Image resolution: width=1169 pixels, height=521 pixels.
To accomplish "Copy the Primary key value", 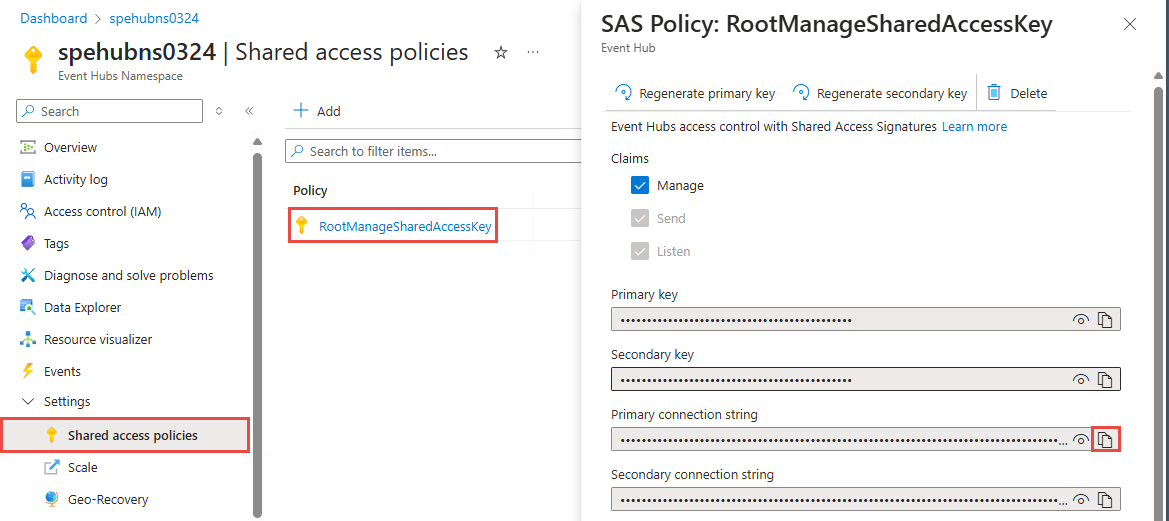I will pyautogui.click(x=1105, y=320).
